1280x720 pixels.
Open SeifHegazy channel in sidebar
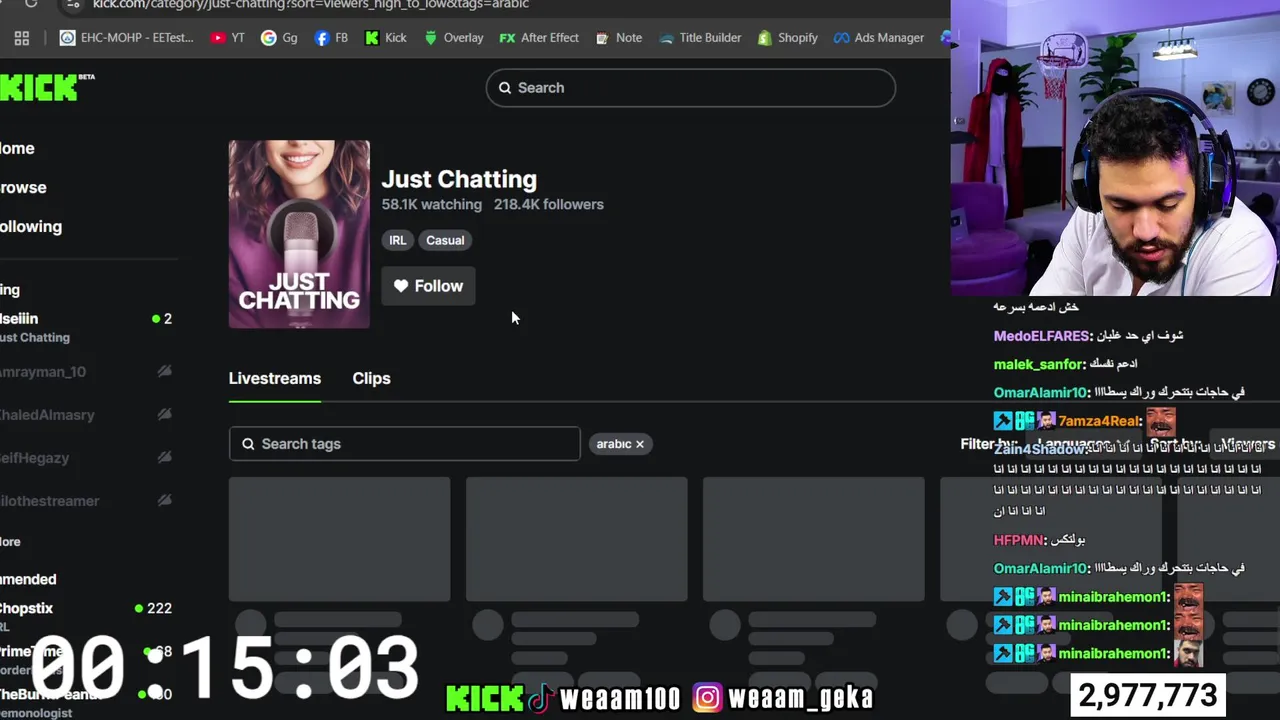[87, 458]
